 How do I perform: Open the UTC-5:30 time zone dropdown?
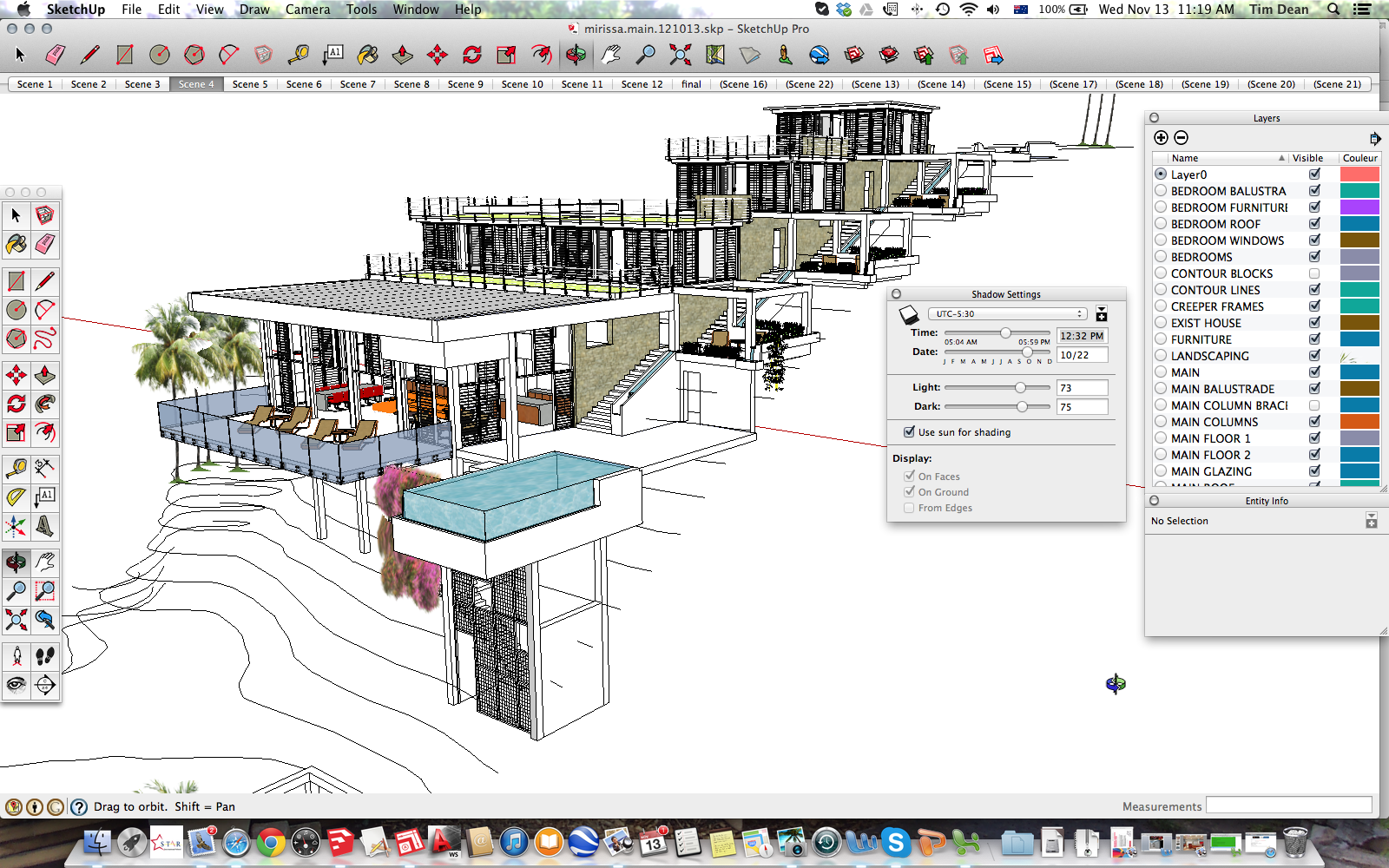pos(1007,313)
